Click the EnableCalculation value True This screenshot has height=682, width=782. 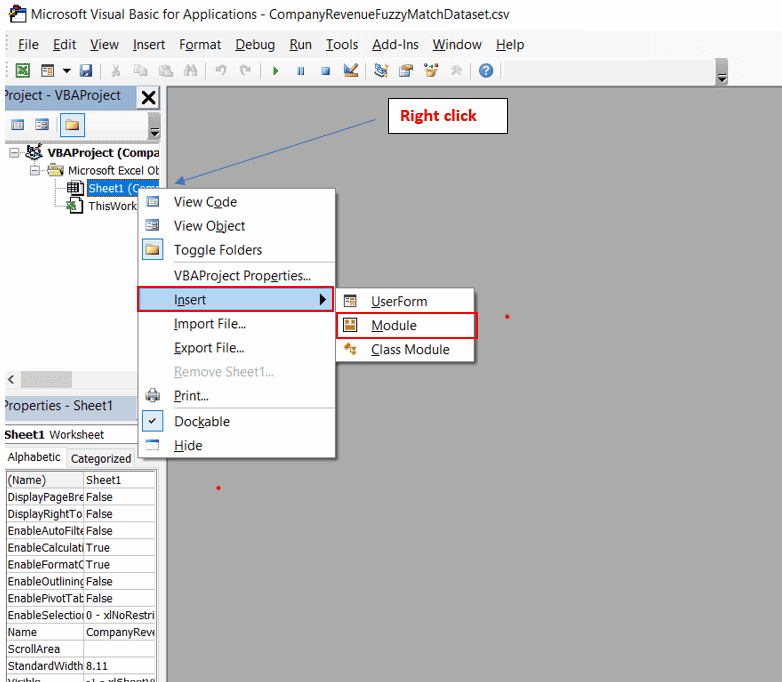(120, 548)
